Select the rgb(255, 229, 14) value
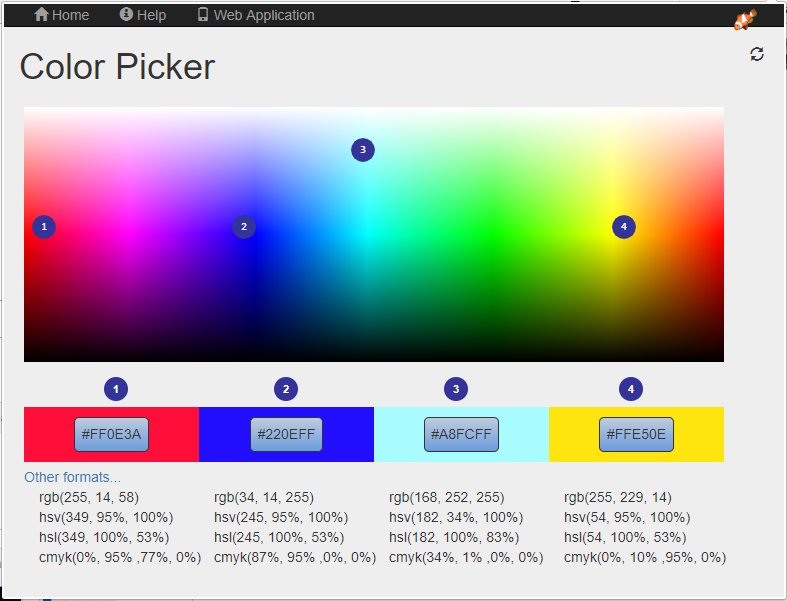 click(618, 497)
